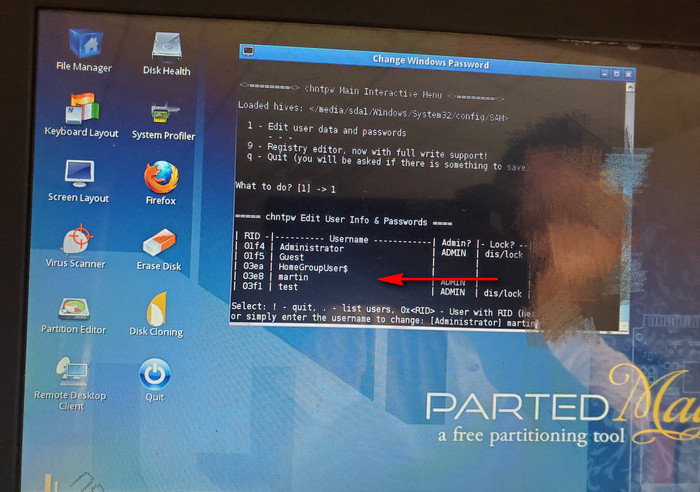Click the 'chntpw Main Interactive Menu' heading

pos(372,91)
